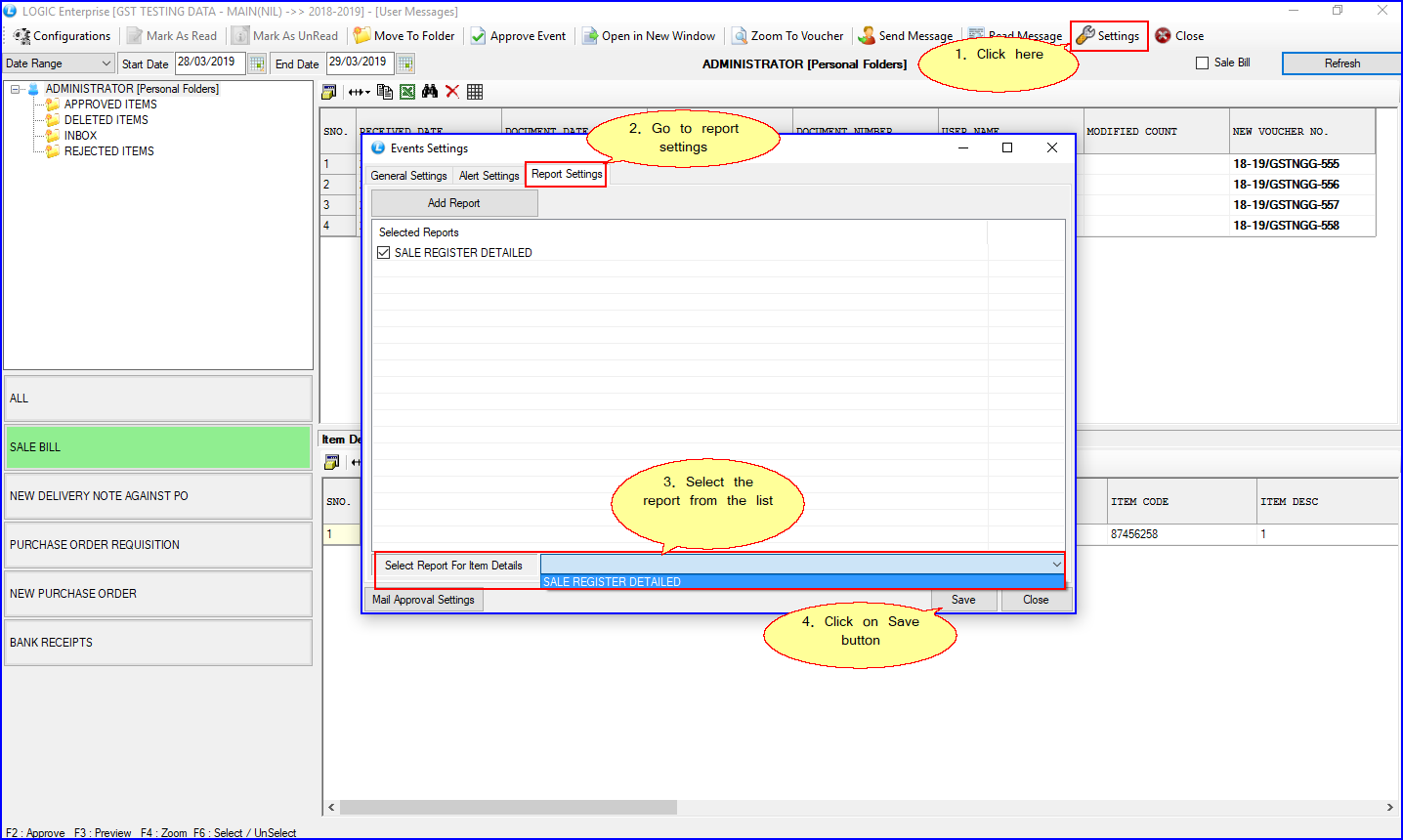Click the Approve Event checkmark icon

click(478, 36)
